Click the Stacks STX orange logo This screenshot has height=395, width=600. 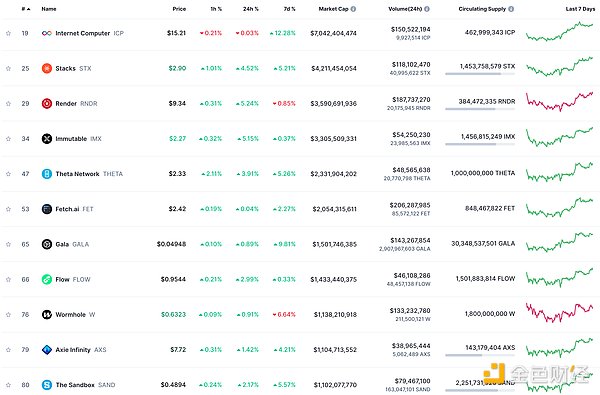tap(47, 69)
